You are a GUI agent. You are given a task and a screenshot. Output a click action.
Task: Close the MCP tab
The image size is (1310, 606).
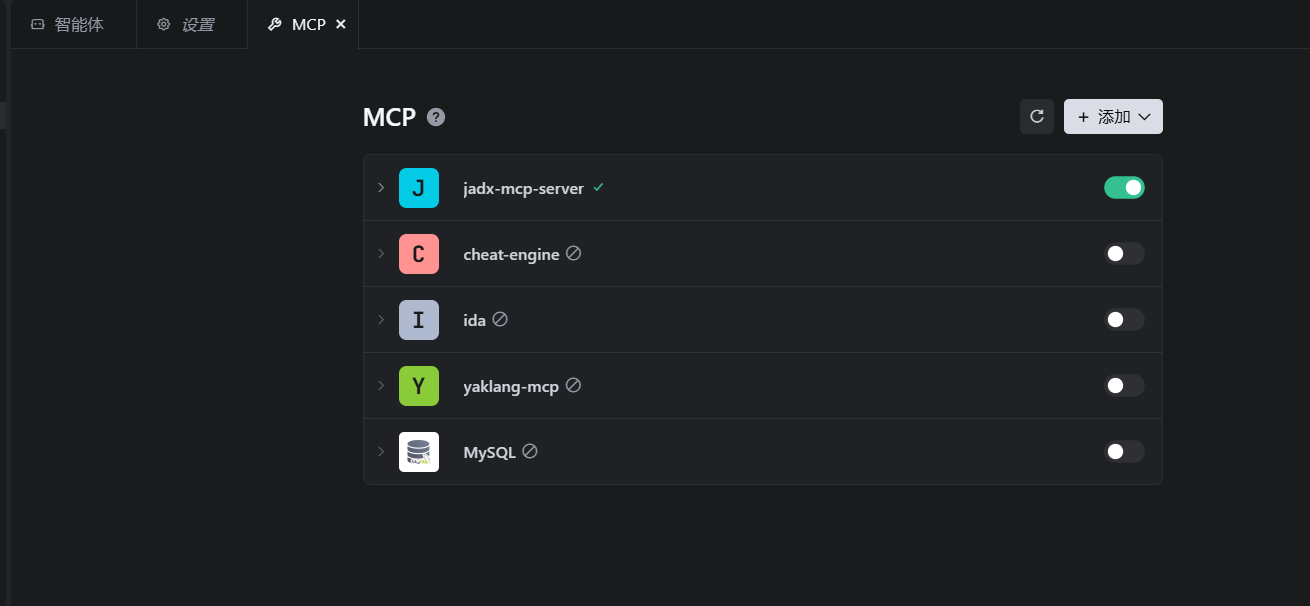341,24
